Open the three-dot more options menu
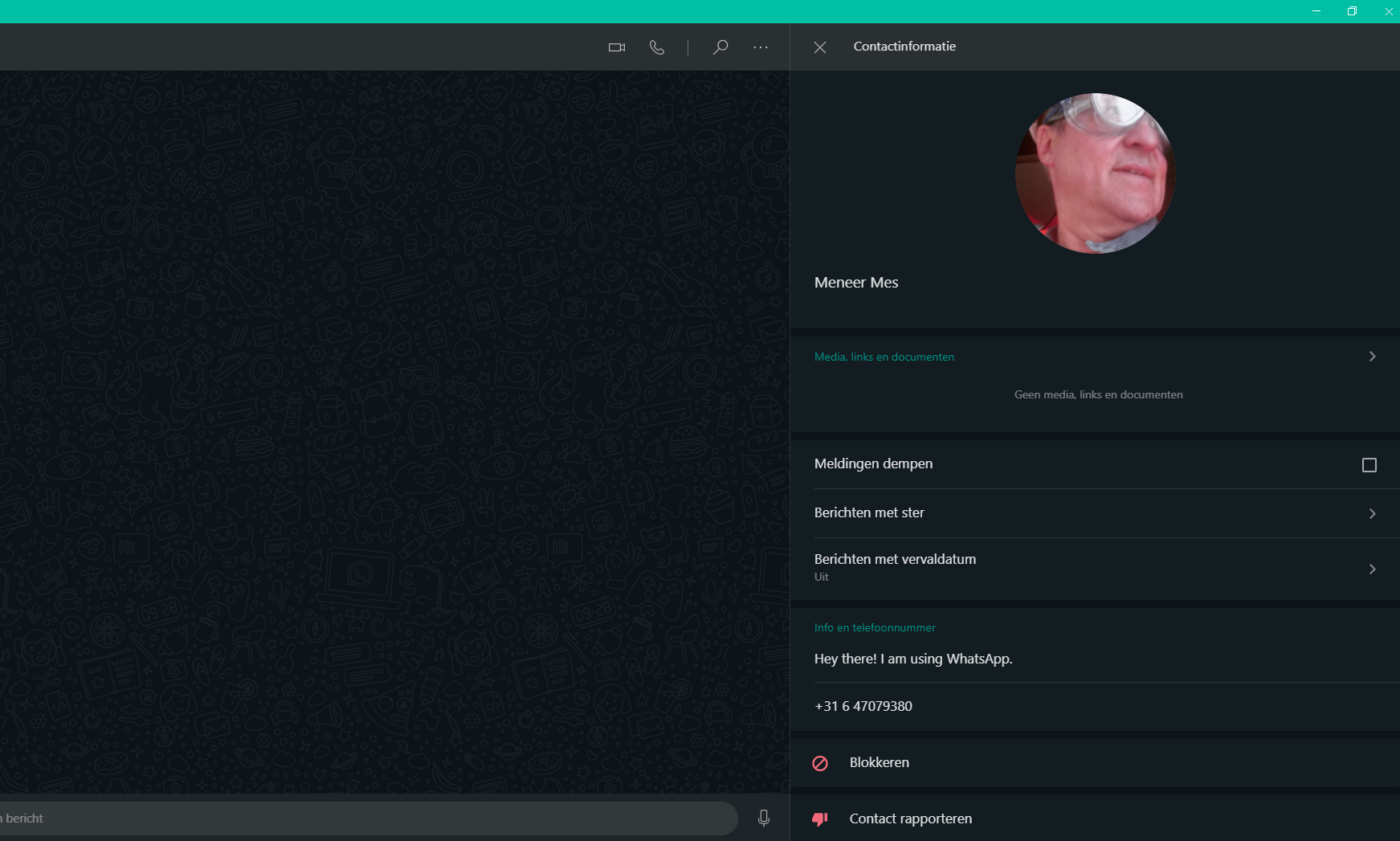The image size is (1400, 841). pos(761,47)
